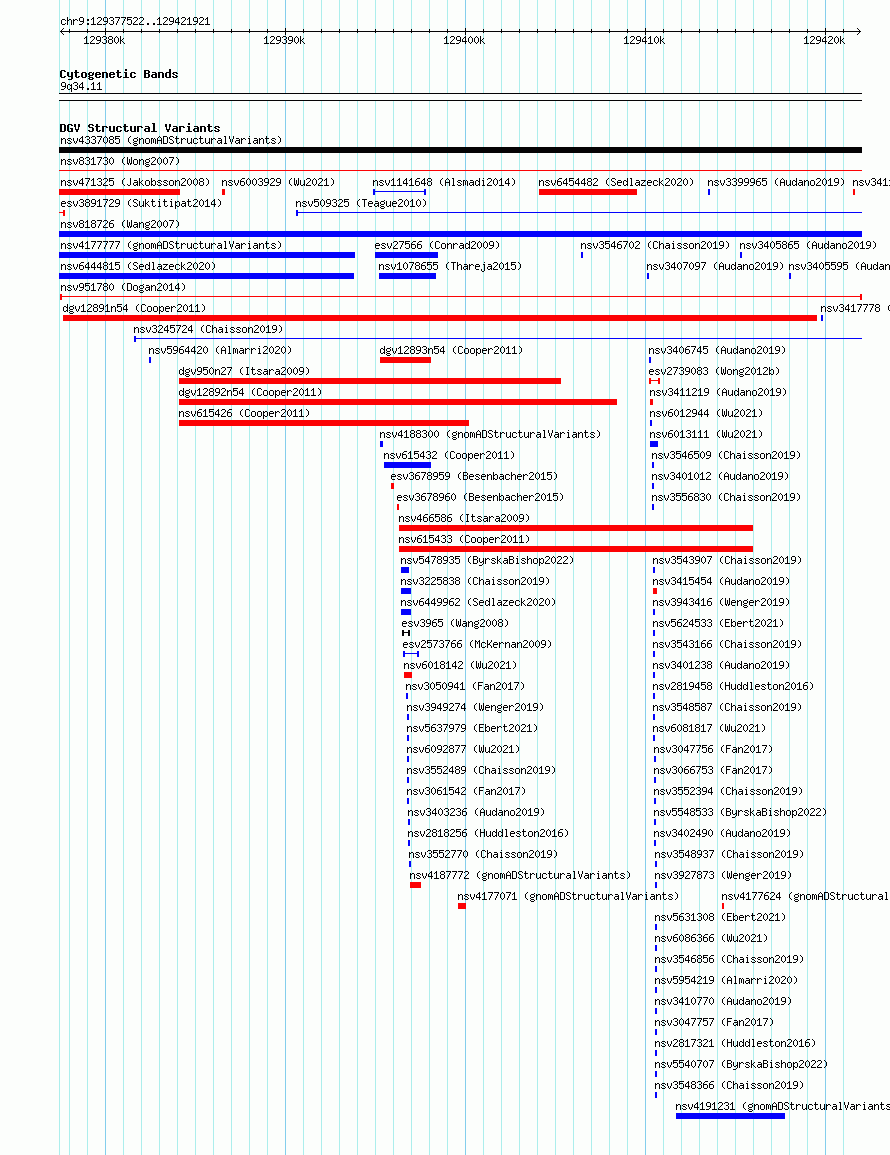Click the blue nsv615432 variant bar
This screenshot has width=890, height=1155.
tap(407, 466)
